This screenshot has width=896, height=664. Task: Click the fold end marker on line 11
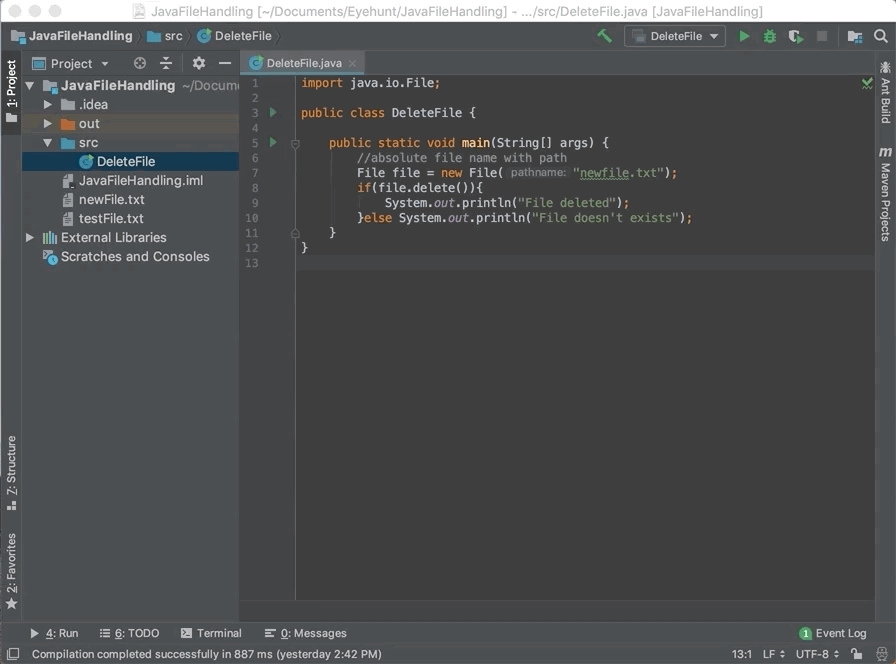point(295,233)
